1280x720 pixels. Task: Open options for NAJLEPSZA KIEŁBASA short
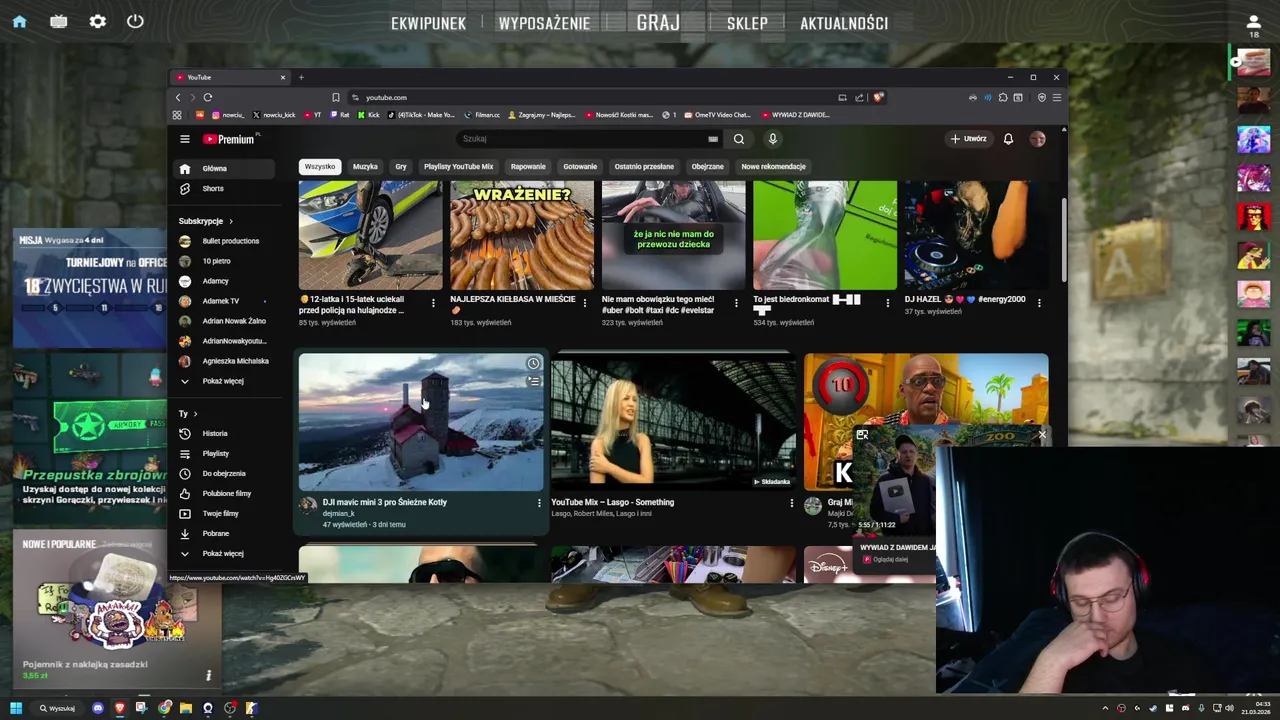coord(585,303)
